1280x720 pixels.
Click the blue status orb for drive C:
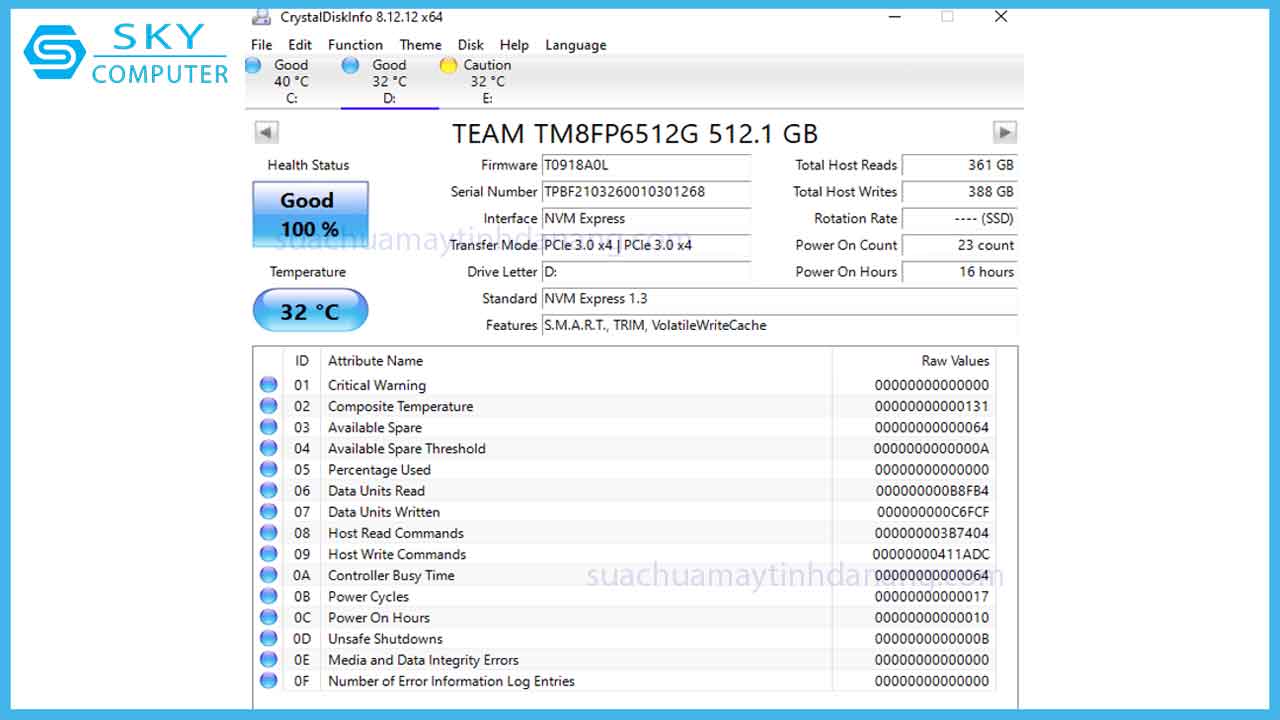coord(253,65)
